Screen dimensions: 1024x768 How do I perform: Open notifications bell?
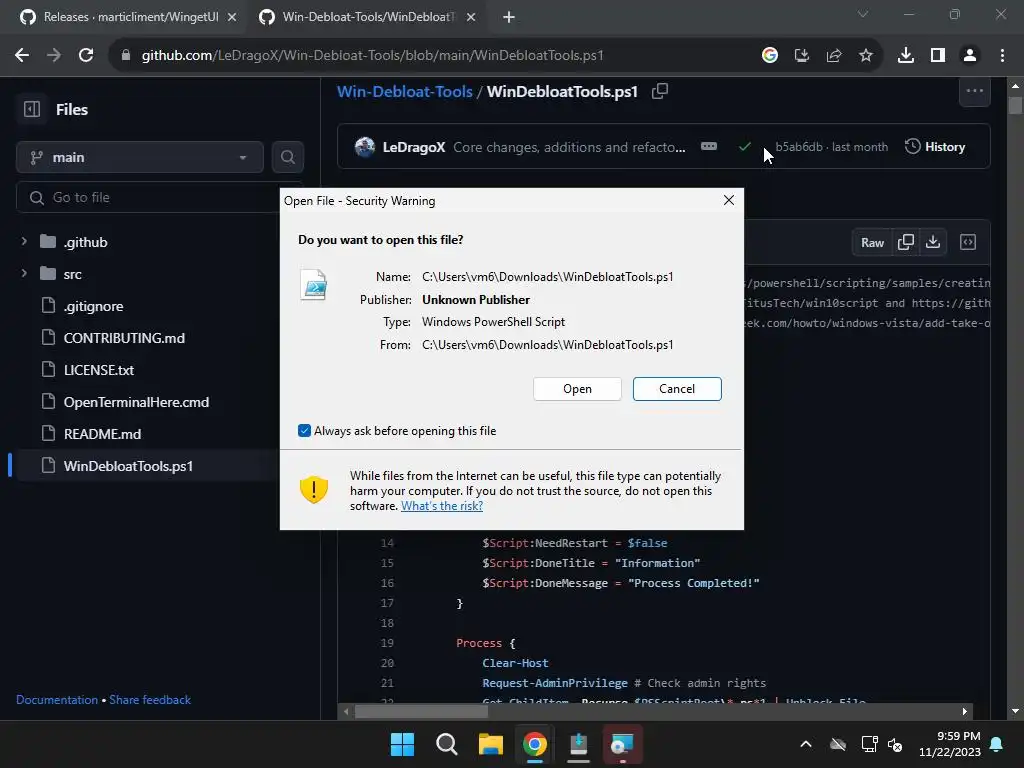coord(997,744)
